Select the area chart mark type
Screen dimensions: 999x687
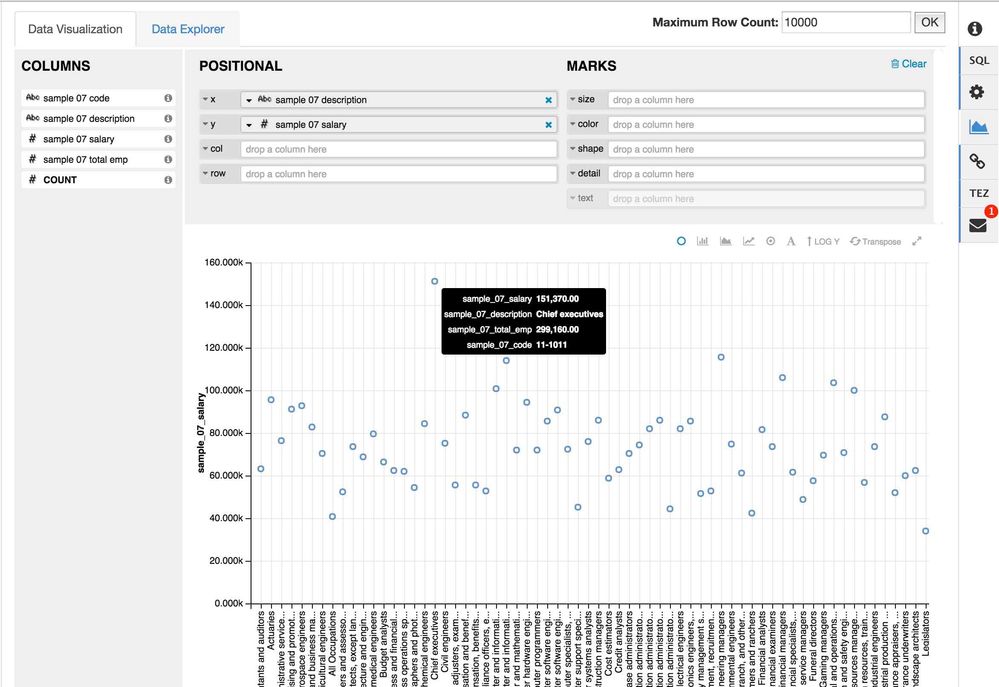726,242
